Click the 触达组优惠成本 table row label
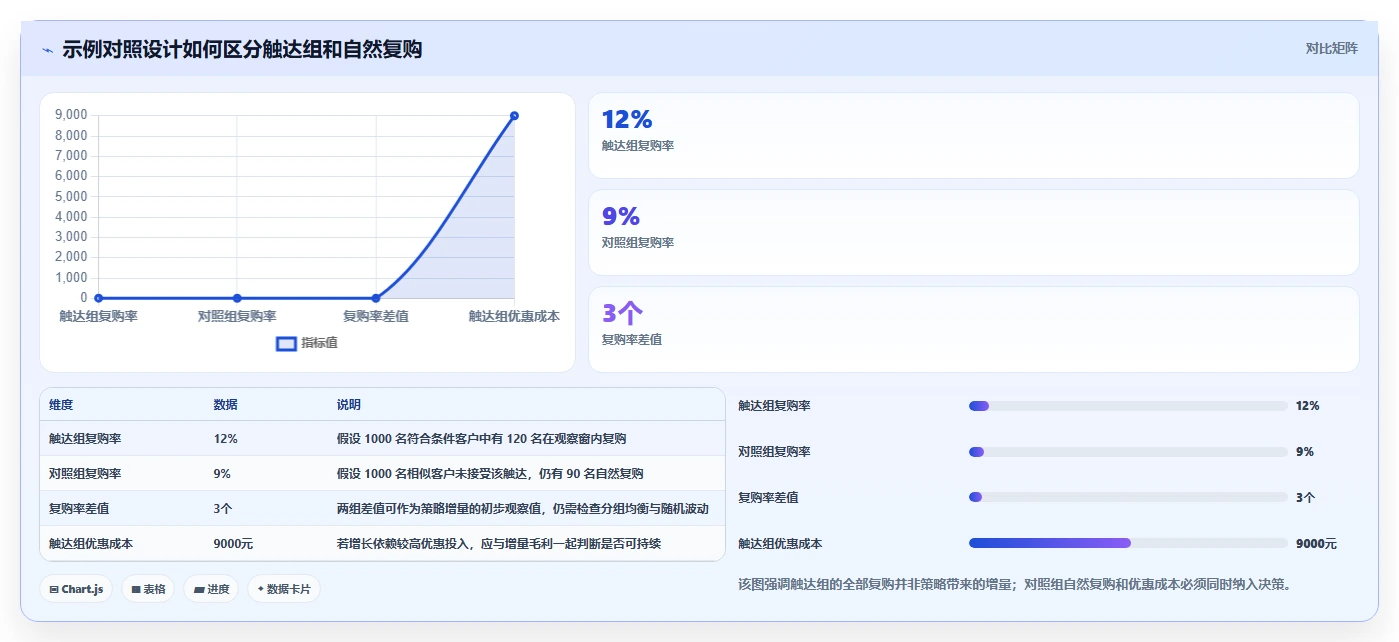Screen dimensions: 1399x642 point(91,544)
